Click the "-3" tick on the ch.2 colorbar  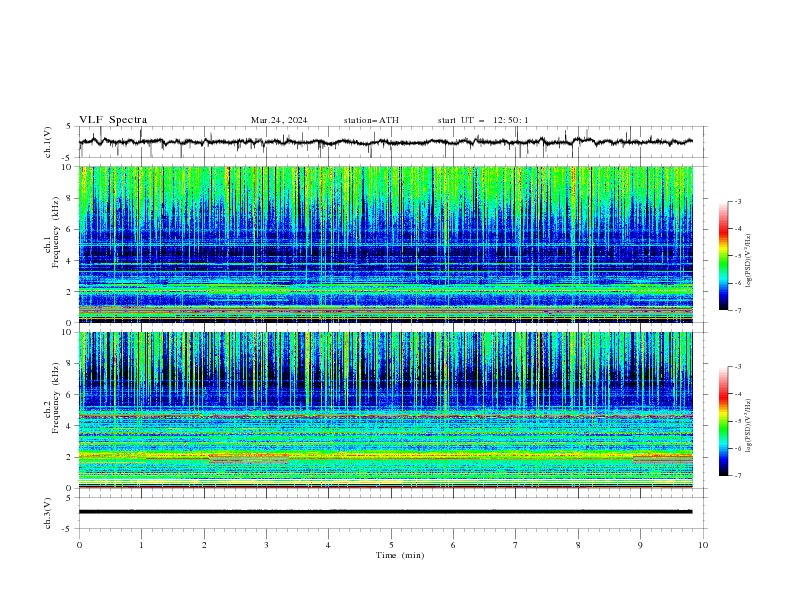click(x=738, y=367)
